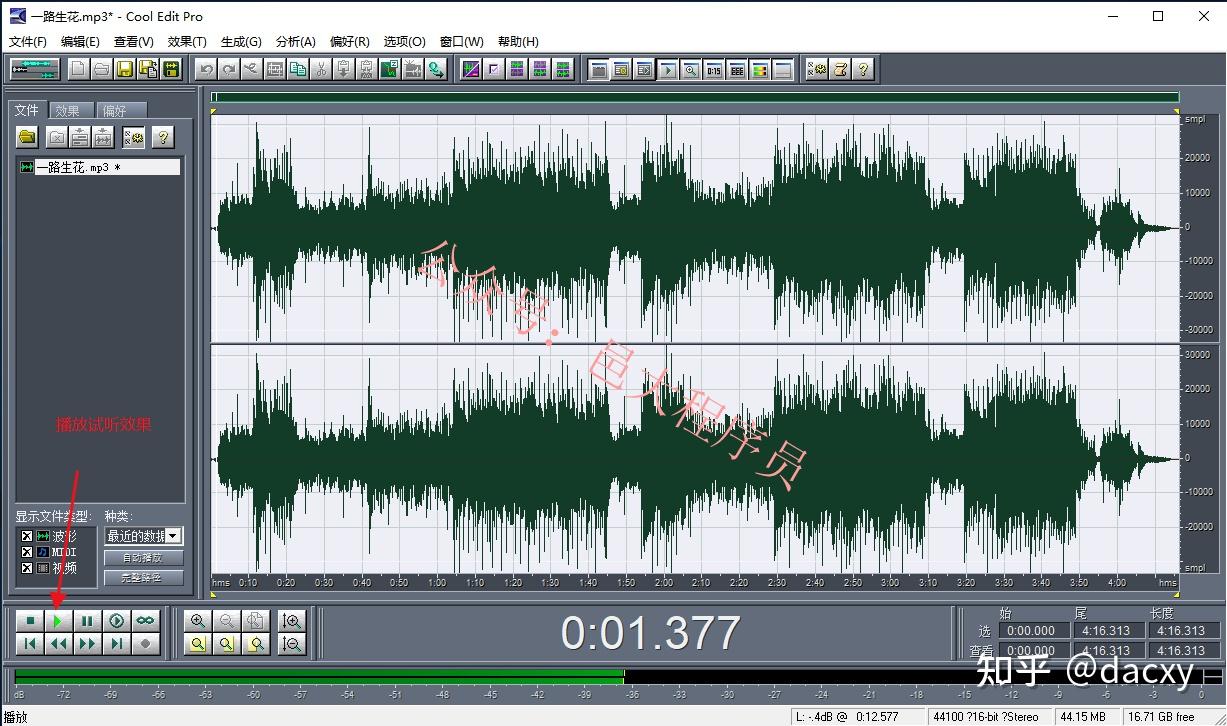Stop playback with the square stop button

pyautogui.click(x=30, y=621)
